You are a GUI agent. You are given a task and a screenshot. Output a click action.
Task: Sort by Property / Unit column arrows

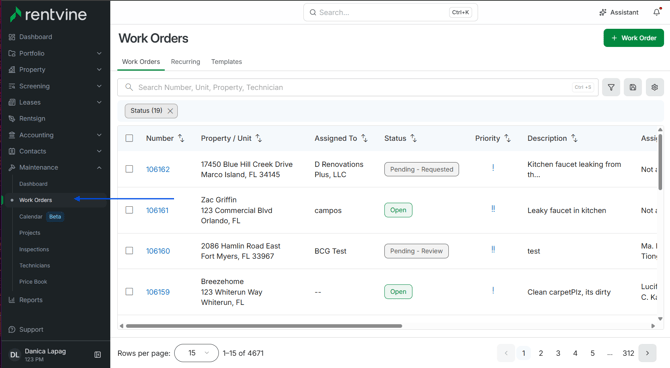(259, 138)
